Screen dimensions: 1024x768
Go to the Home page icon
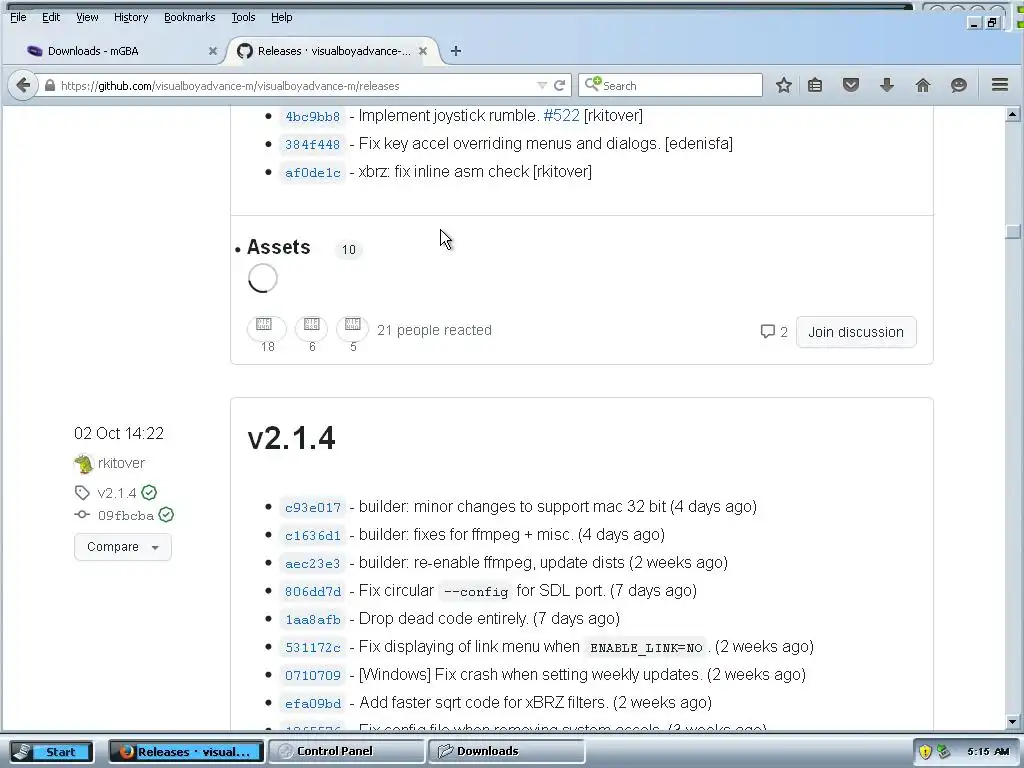[x=922, y=85]
